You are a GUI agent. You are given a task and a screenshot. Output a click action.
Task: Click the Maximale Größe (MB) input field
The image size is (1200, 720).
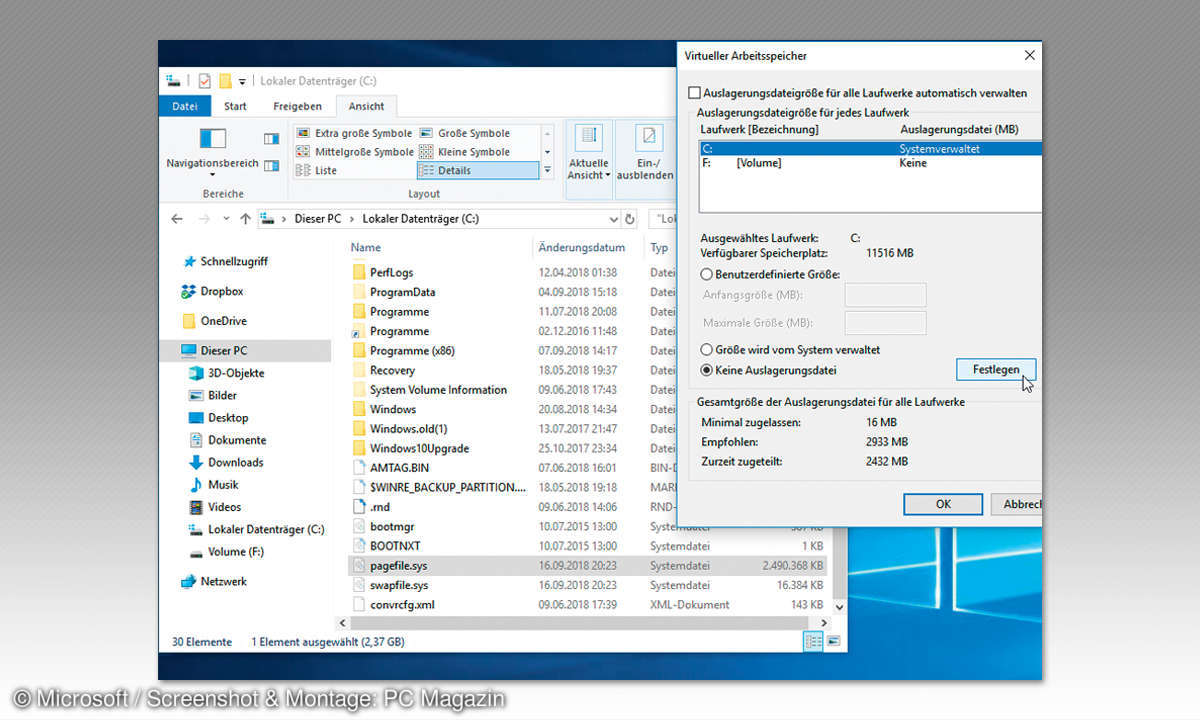coord(885,323)
